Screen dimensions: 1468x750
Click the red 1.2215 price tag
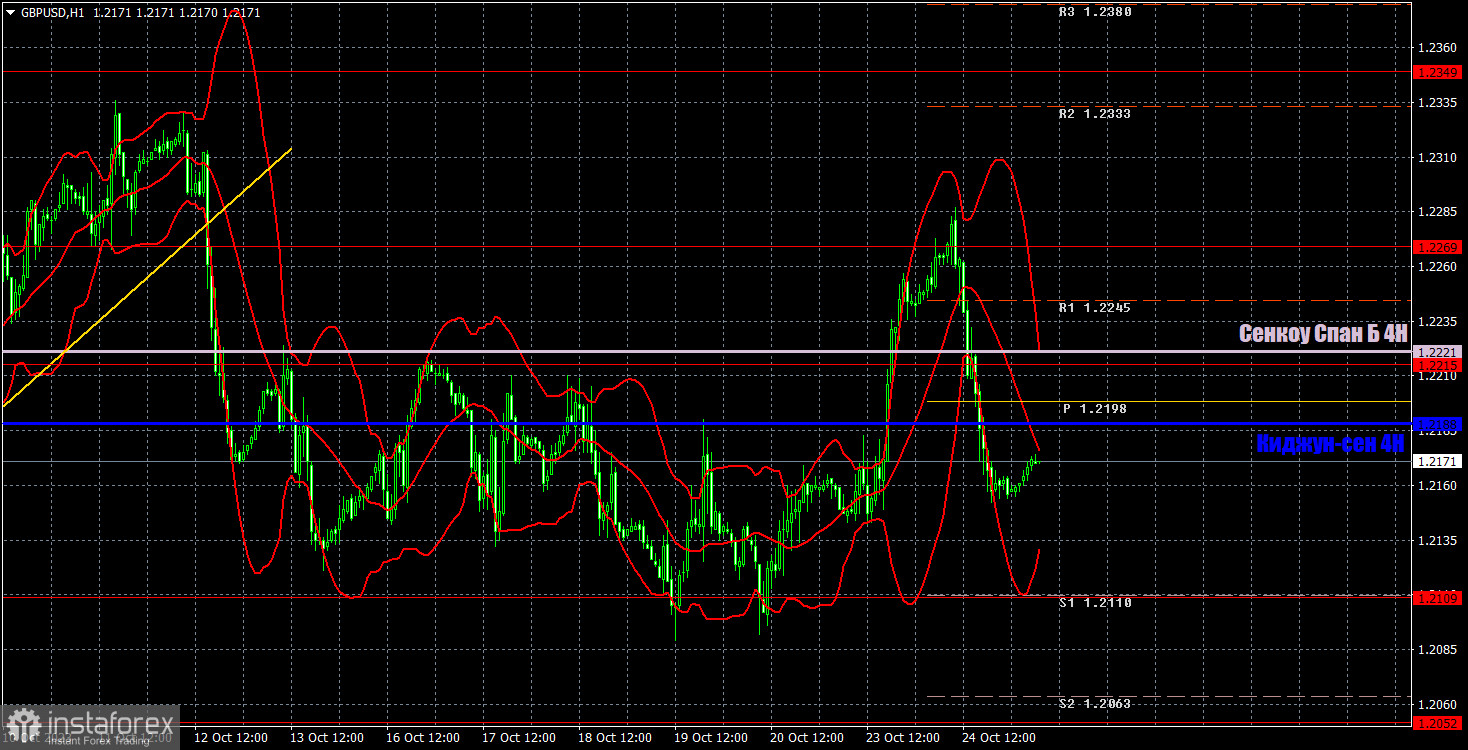(1439, 365)
